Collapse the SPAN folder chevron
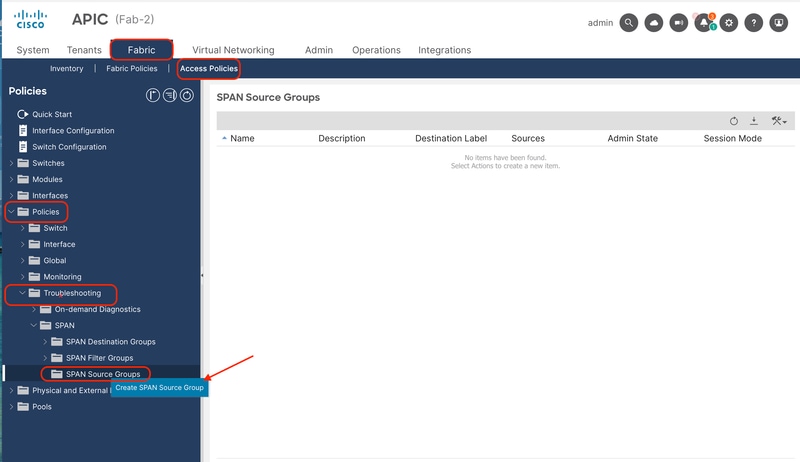Viewport: 800px width, 462px height. coord(34,325)
